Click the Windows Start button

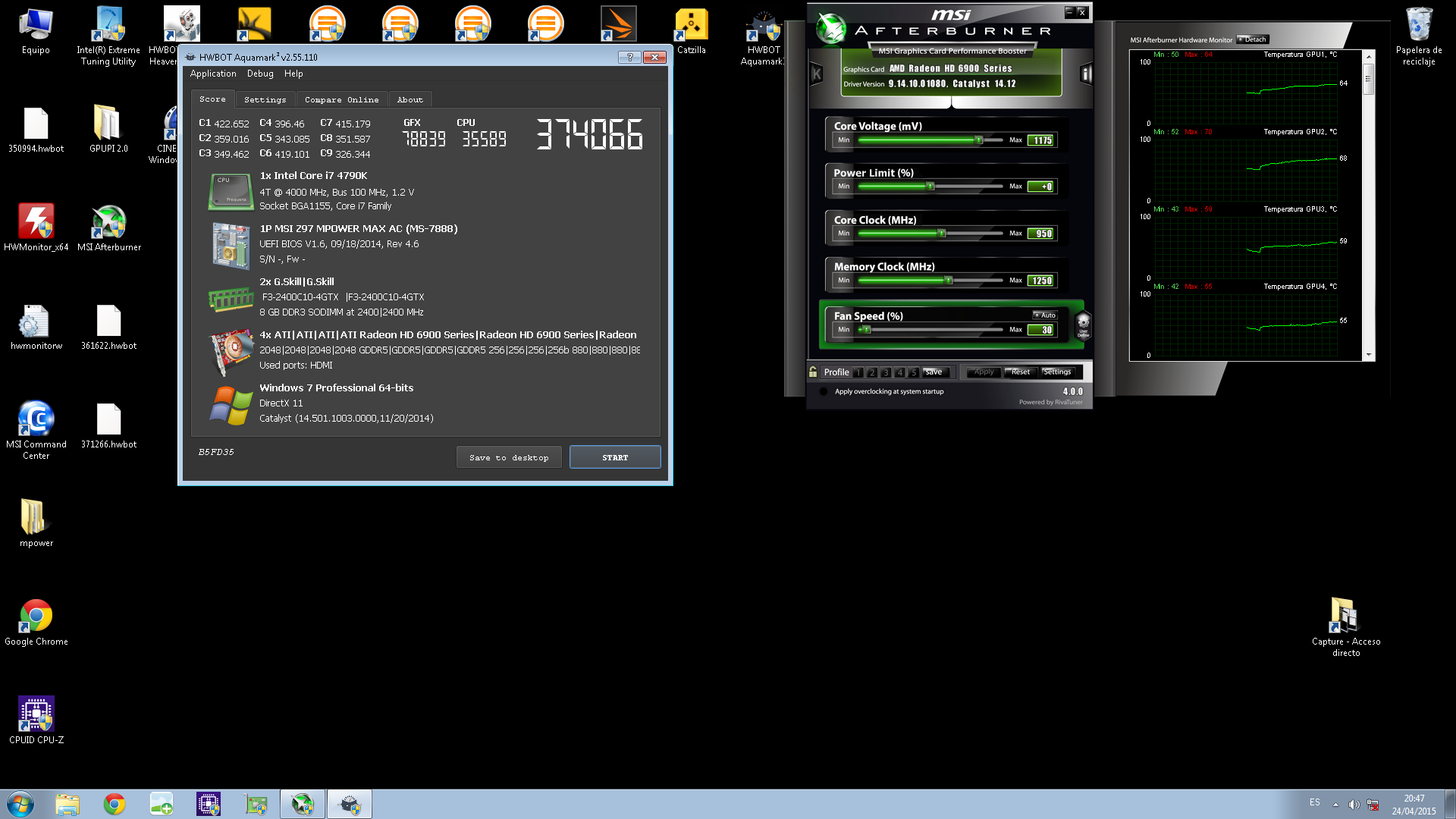tap(20, 804)
